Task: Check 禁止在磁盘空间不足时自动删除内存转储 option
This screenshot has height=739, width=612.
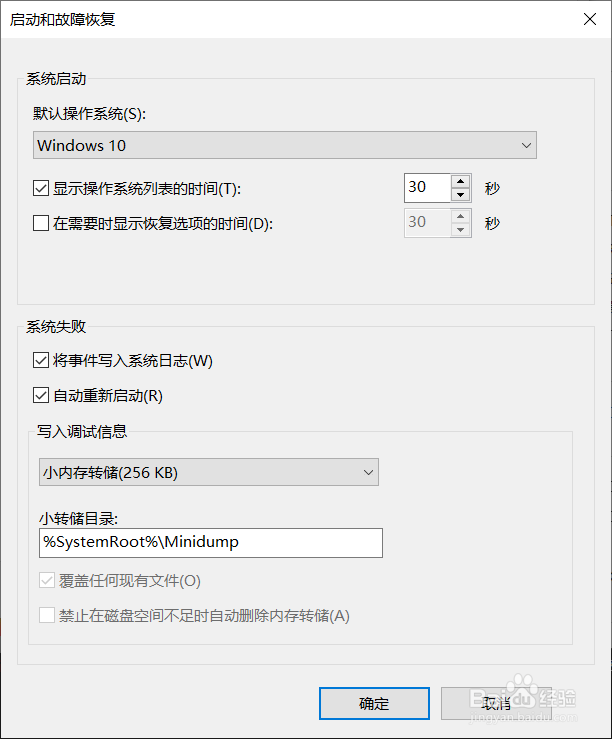Action: [x=47, y=615]
